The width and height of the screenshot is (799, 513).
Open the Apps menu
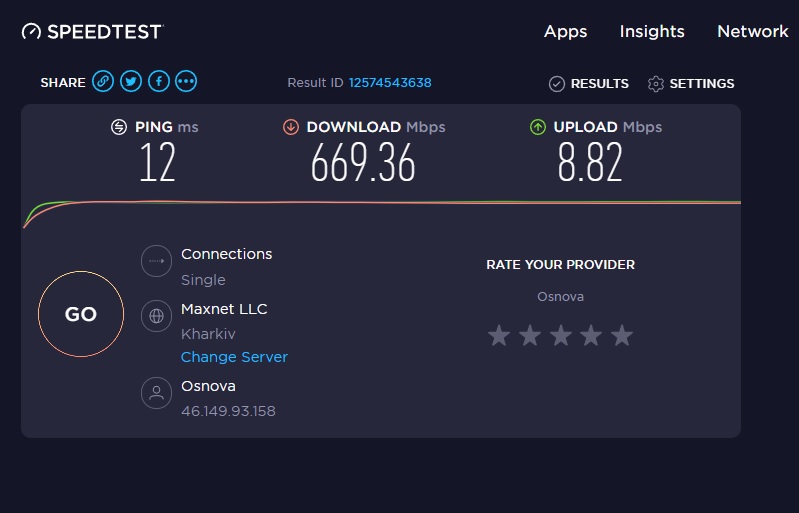[566, 32]
